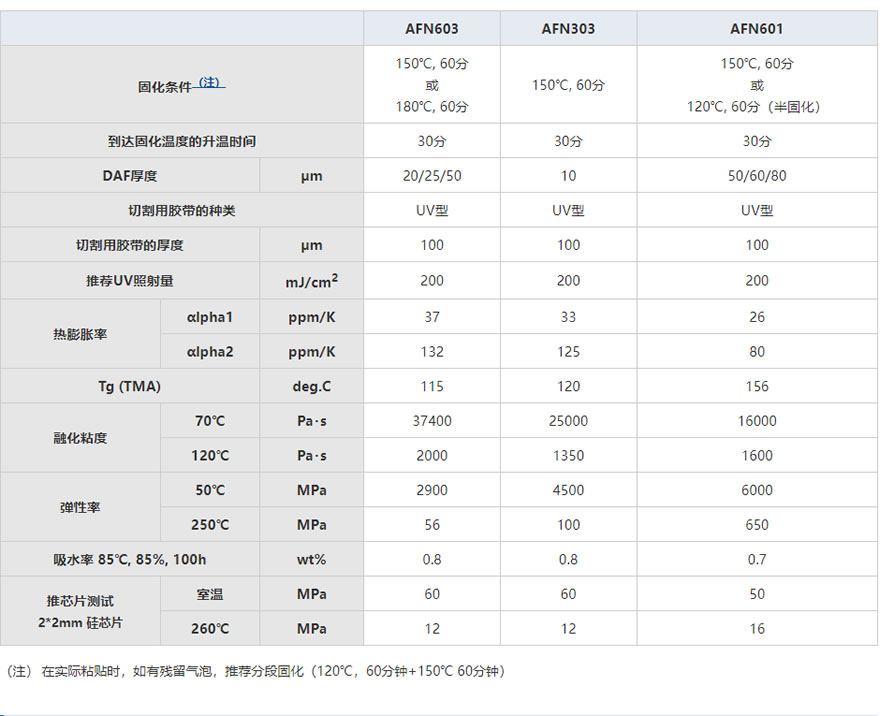This screenshot has width=880, height=716.
Task: Select the AFN303 column header
Action: [x=568, y=29]
